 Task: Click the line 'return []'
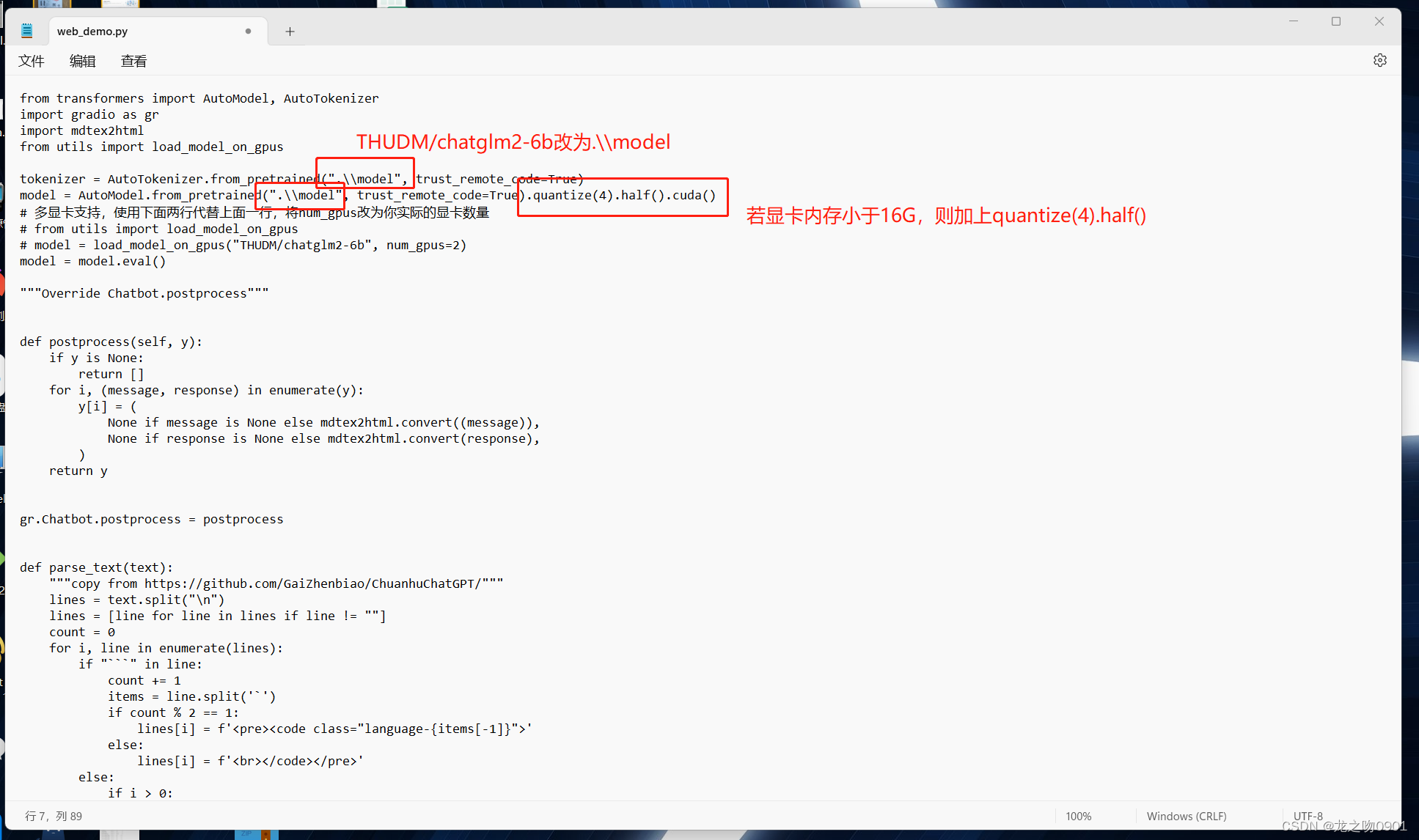pos(111,374)
